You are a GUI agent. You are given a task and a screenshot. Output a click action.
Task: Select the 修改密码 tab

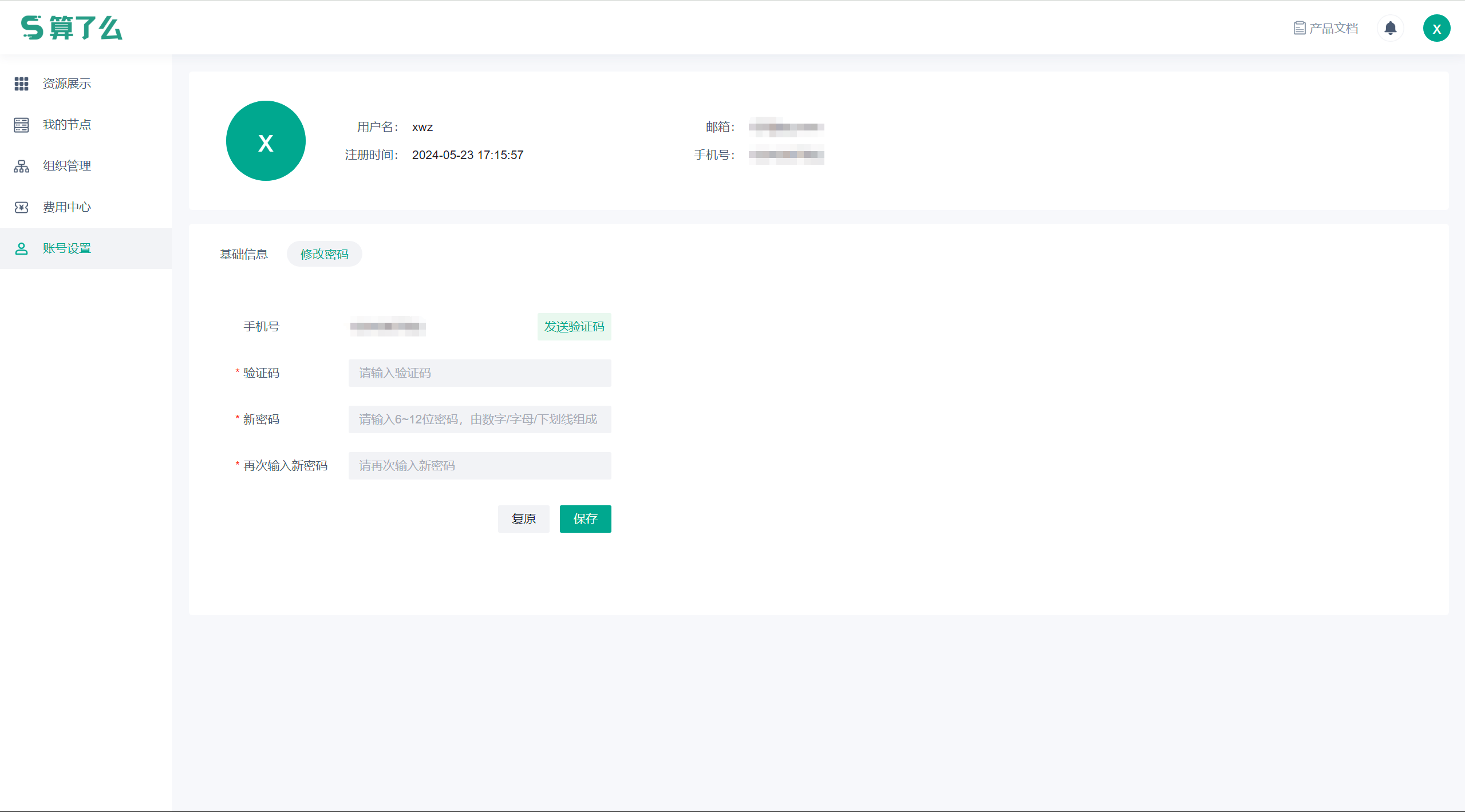[324, 254]
